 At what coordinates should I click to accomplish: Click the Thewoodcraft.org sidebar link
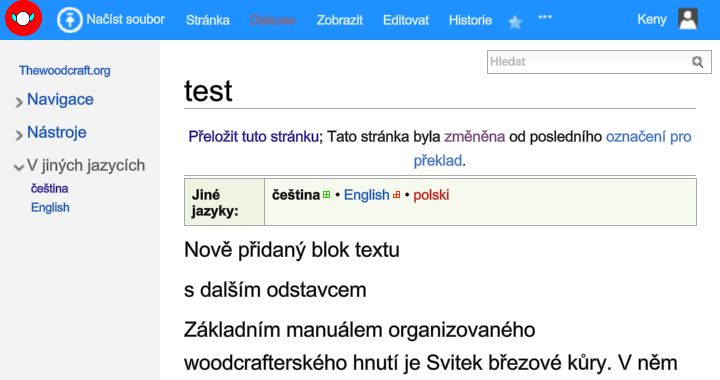[65, 71]
